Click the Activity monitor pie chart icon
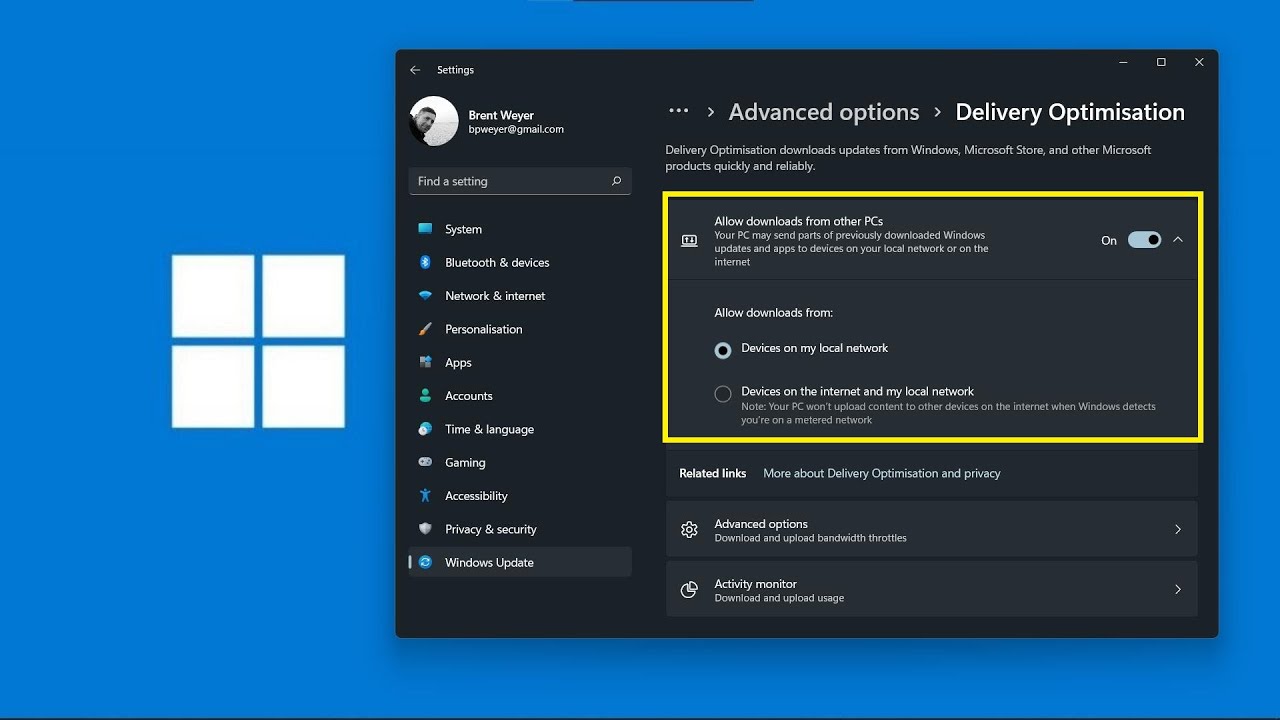Image resolution: width=1280 pixels, height=720 pixels. click(x=689, y=590)
